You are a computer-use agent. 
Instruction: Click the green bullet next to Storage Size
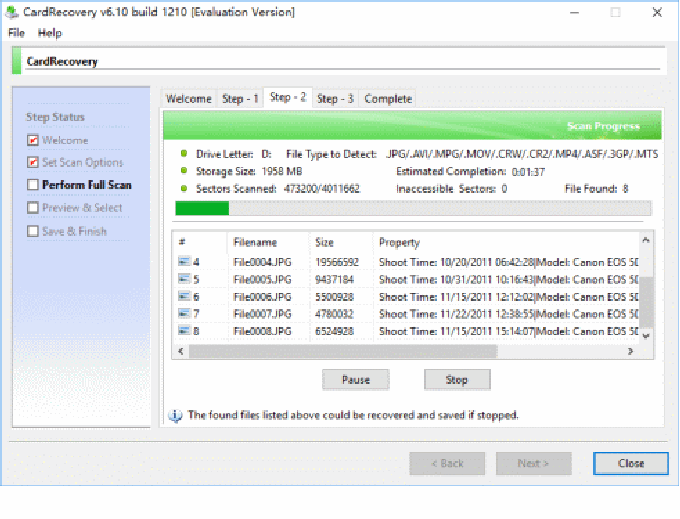click(x=184, y=170)
